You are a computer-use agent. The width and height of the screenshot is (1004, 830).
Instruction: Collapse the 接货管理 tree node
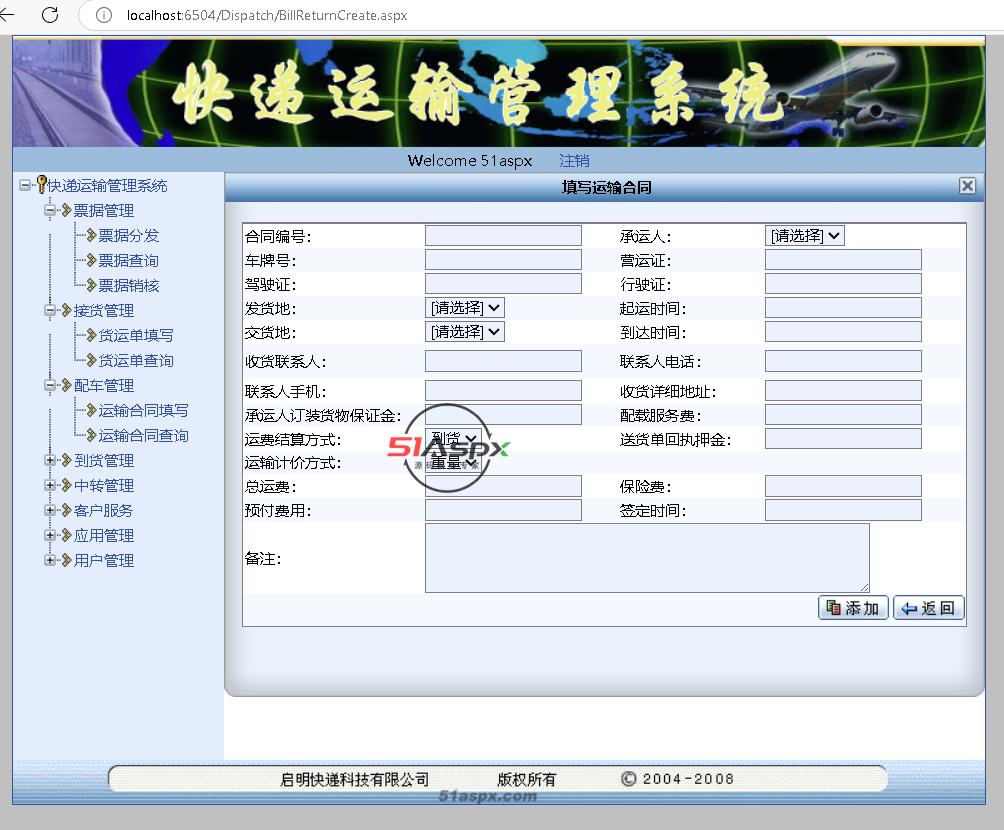point(50,310)
